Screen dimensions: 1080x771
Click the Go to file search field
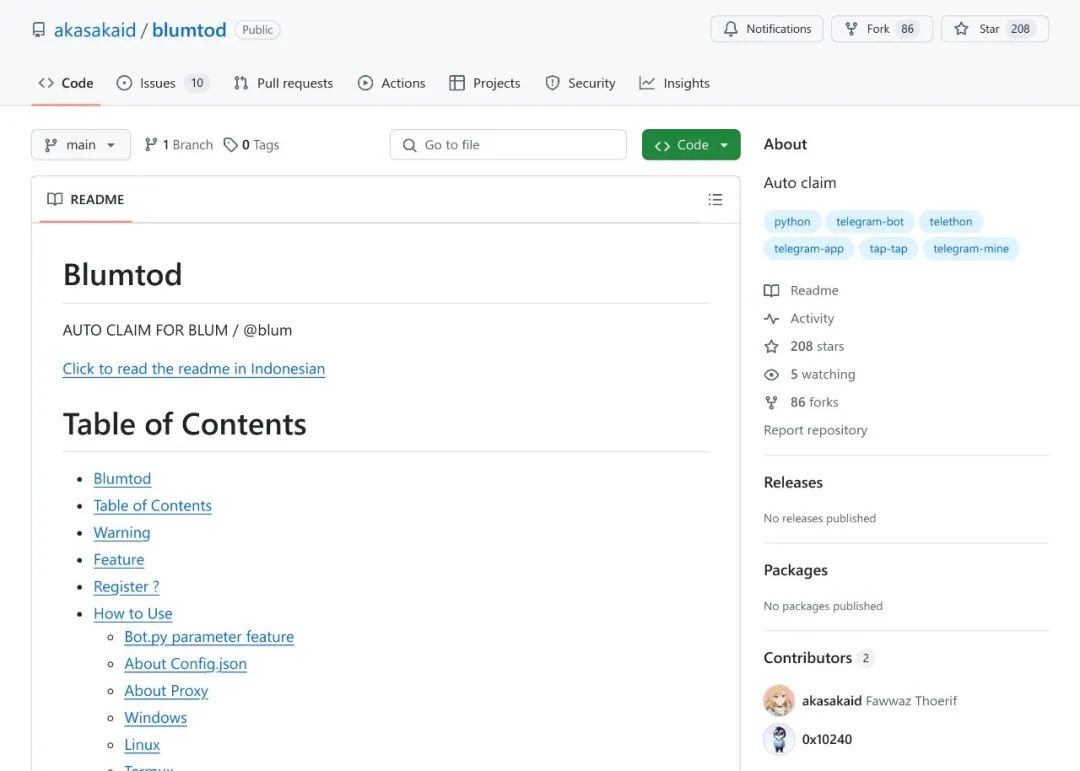tap(508, 145)
